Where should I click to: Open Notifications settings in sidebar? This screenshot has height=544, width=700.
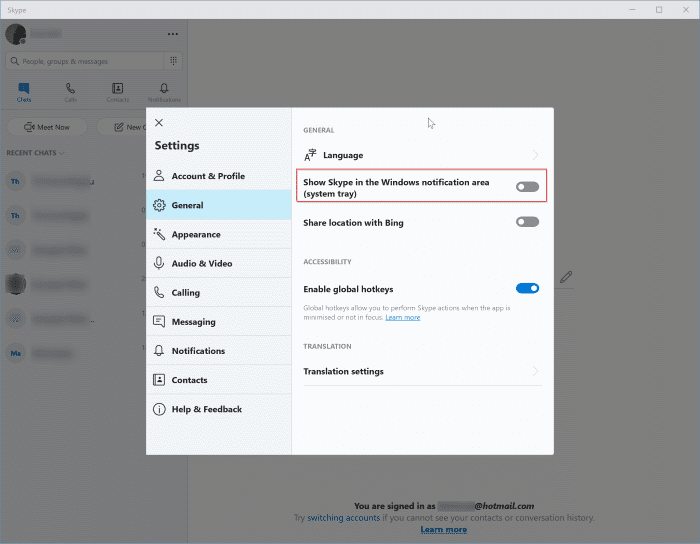pos(219,351)
